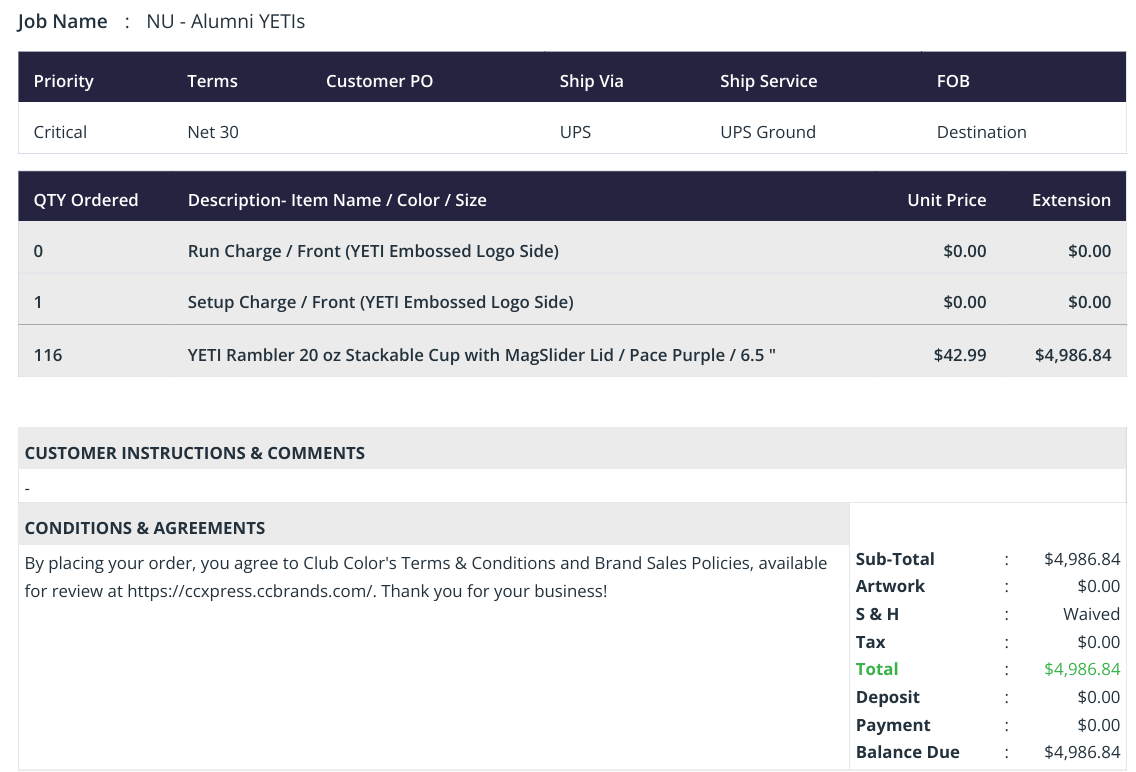The image size is (1136, 772).
Task: Select quantity '0' in Run Charge row
Action: [x=38, y=251]
